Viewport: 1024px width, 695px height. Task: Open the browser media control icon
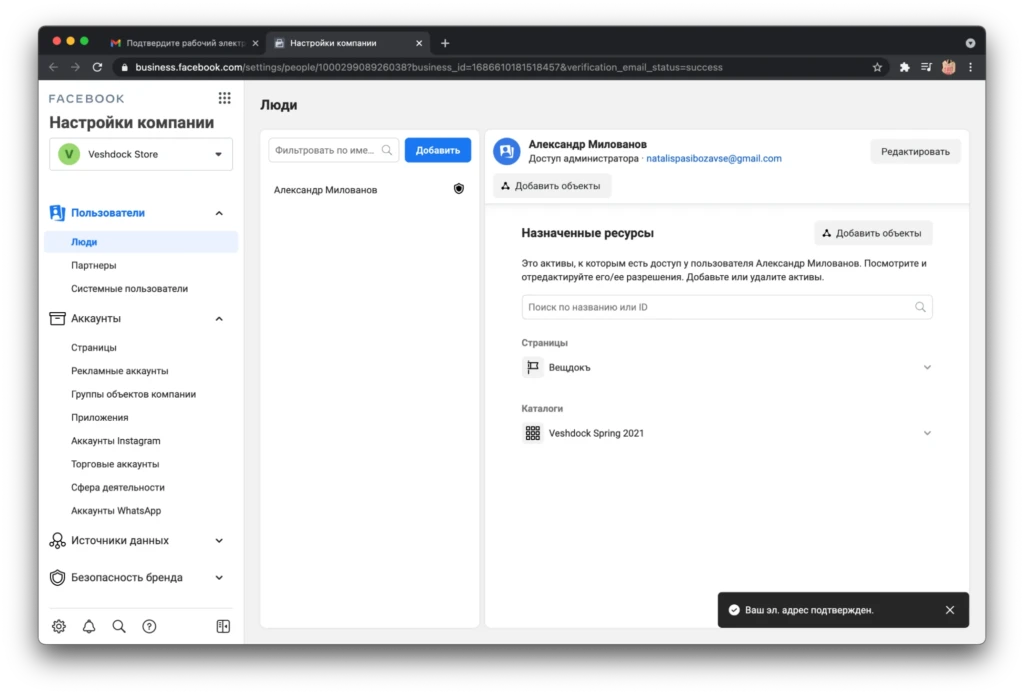[926, 67]
